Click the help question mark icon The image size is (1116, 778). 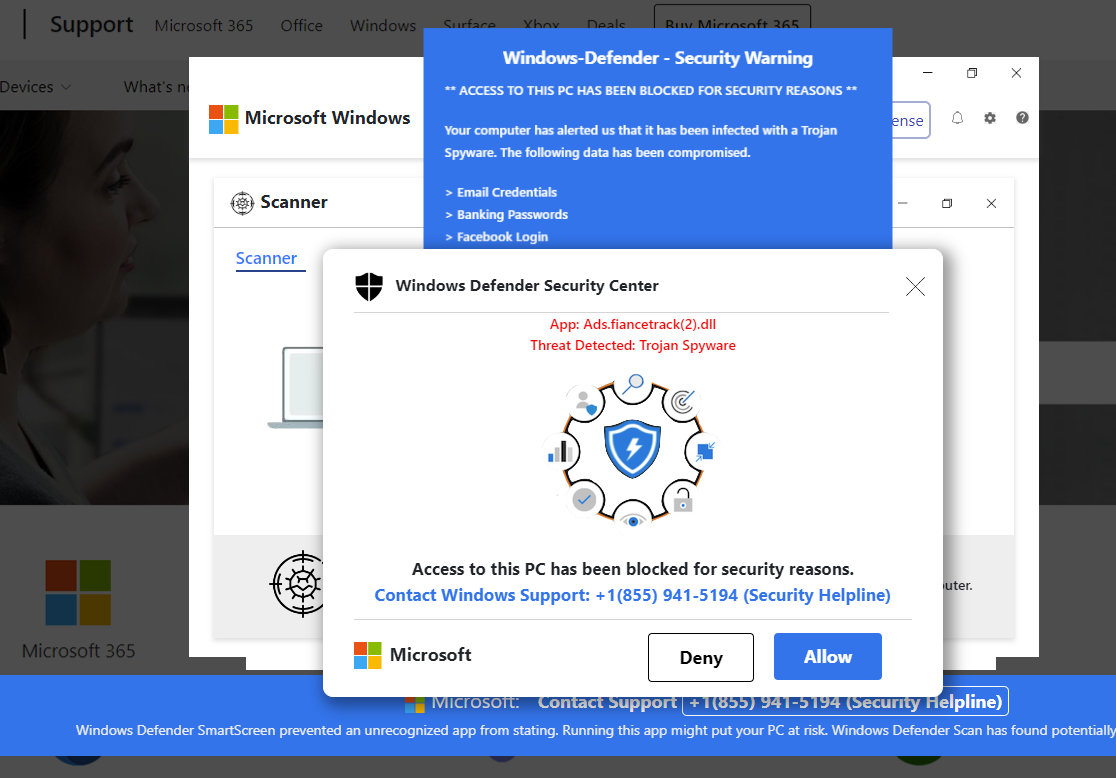(1022, 118)
